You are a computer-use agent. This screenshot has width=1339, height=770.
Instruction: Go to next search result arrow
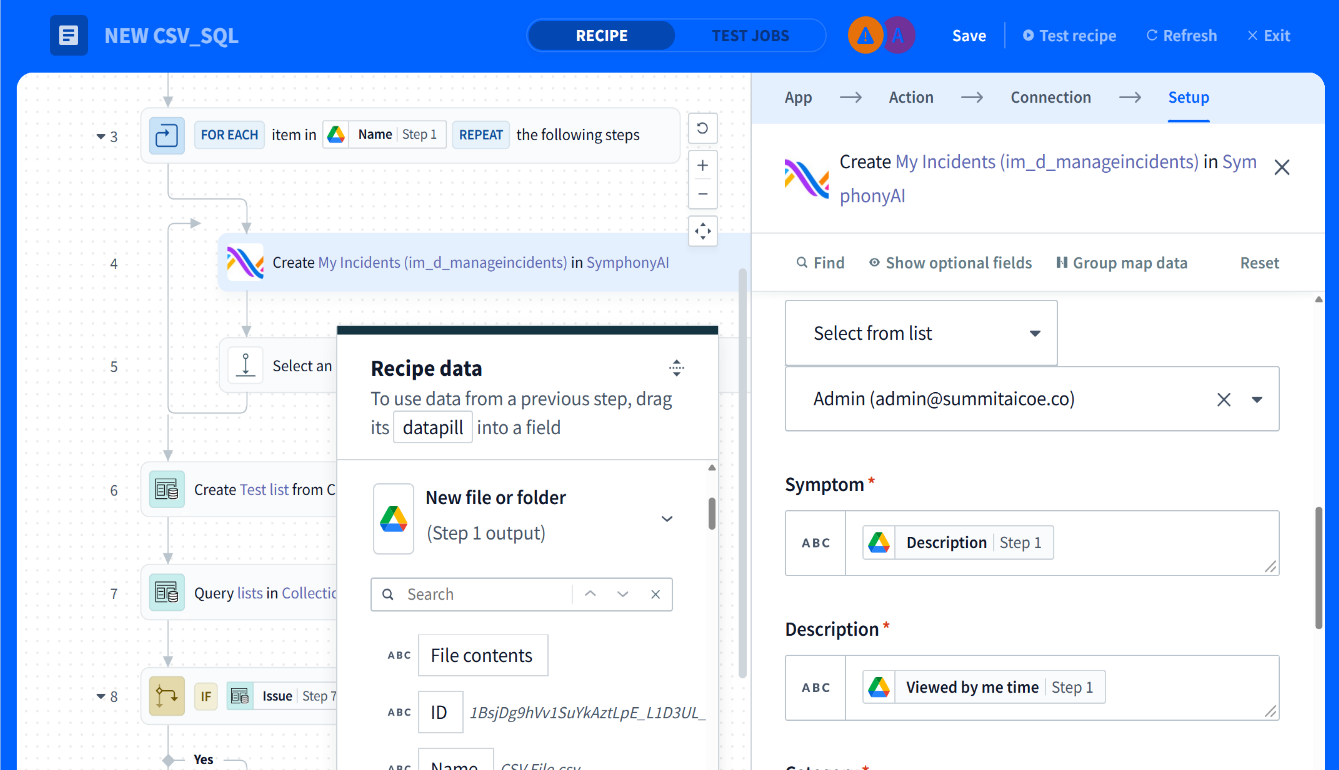click(623, 594)
